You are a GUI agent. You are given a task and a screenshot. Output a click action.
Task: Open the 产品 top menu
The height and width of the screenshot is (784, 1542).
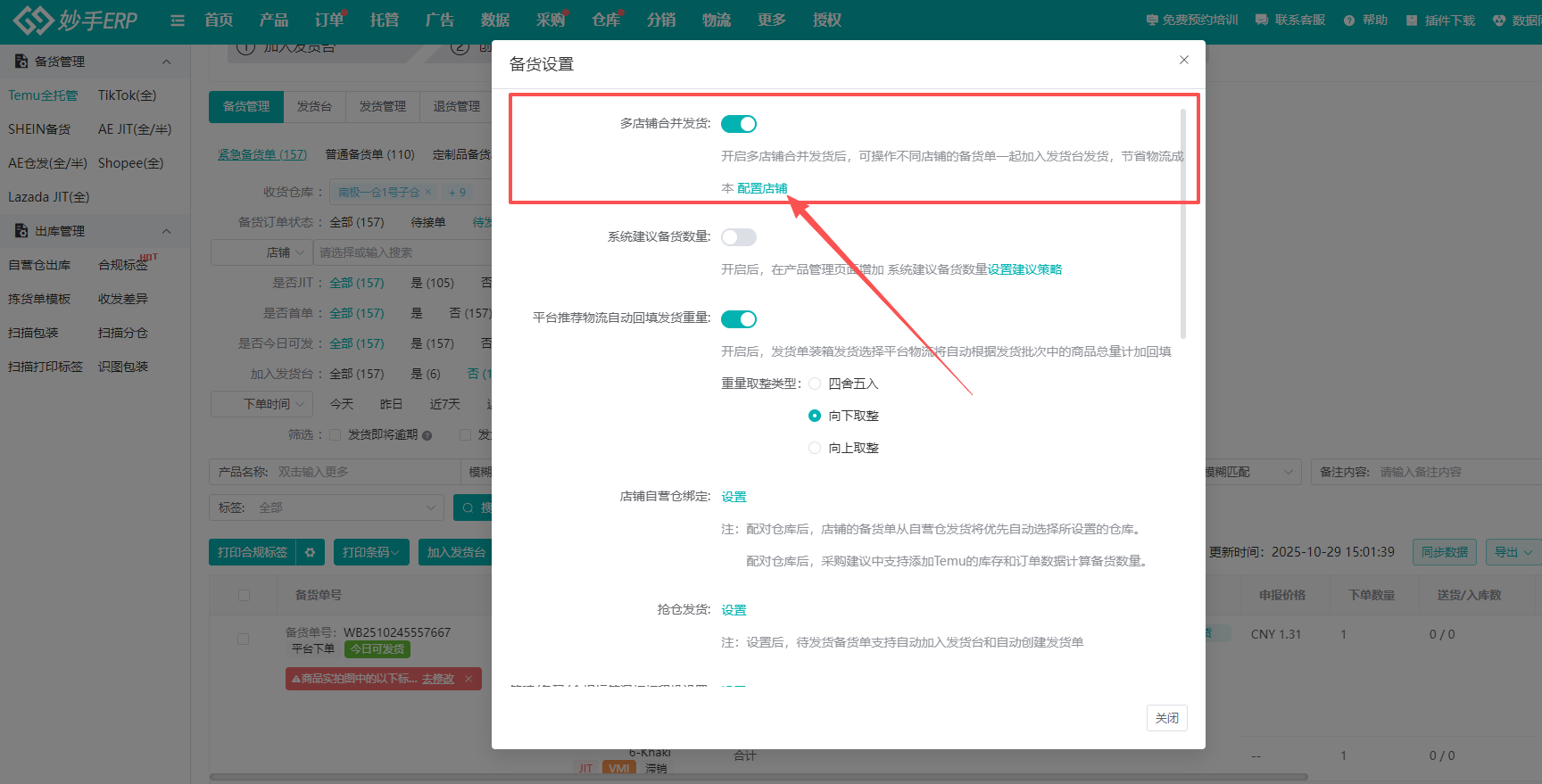click(274, 20)
